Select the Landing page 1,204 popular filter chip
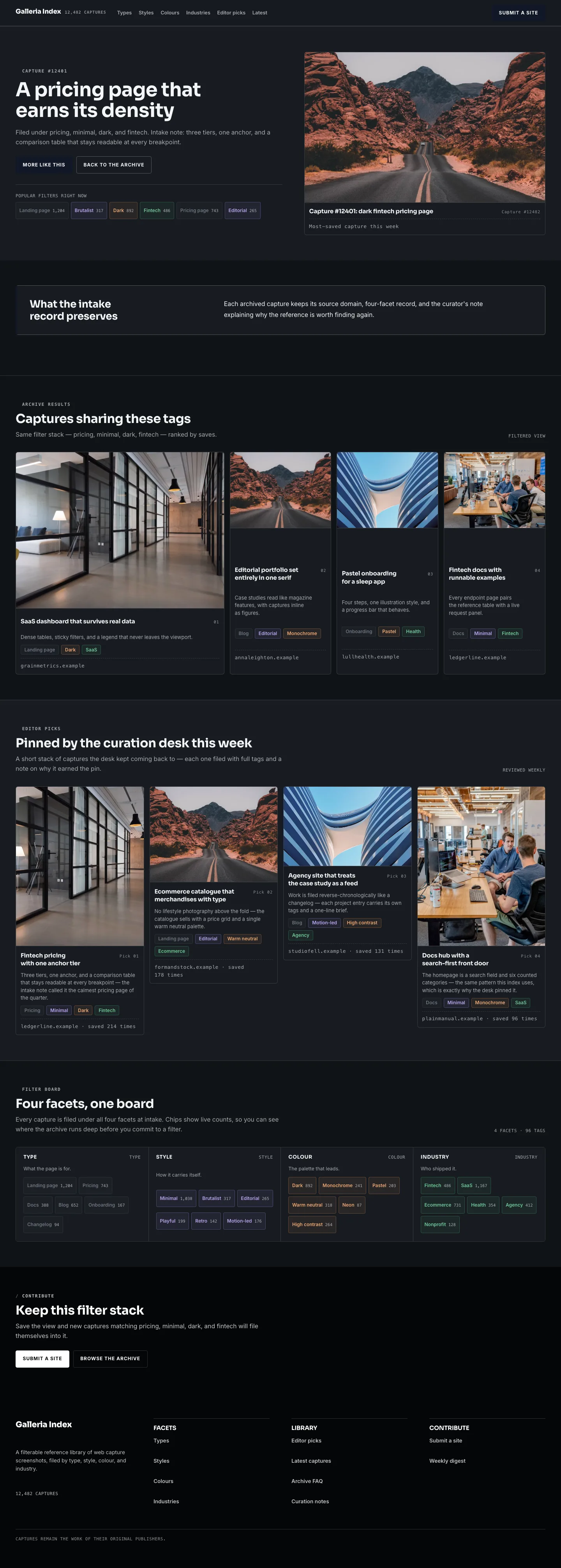 [42, 211]
